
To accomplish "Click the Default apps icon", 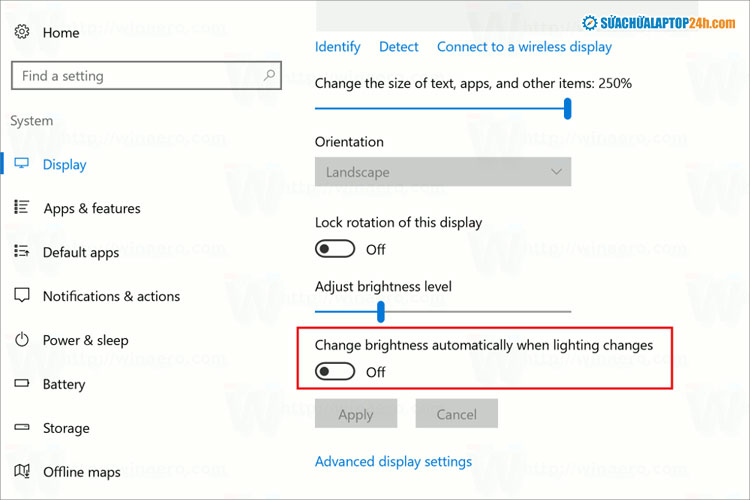I will (22, 252).
